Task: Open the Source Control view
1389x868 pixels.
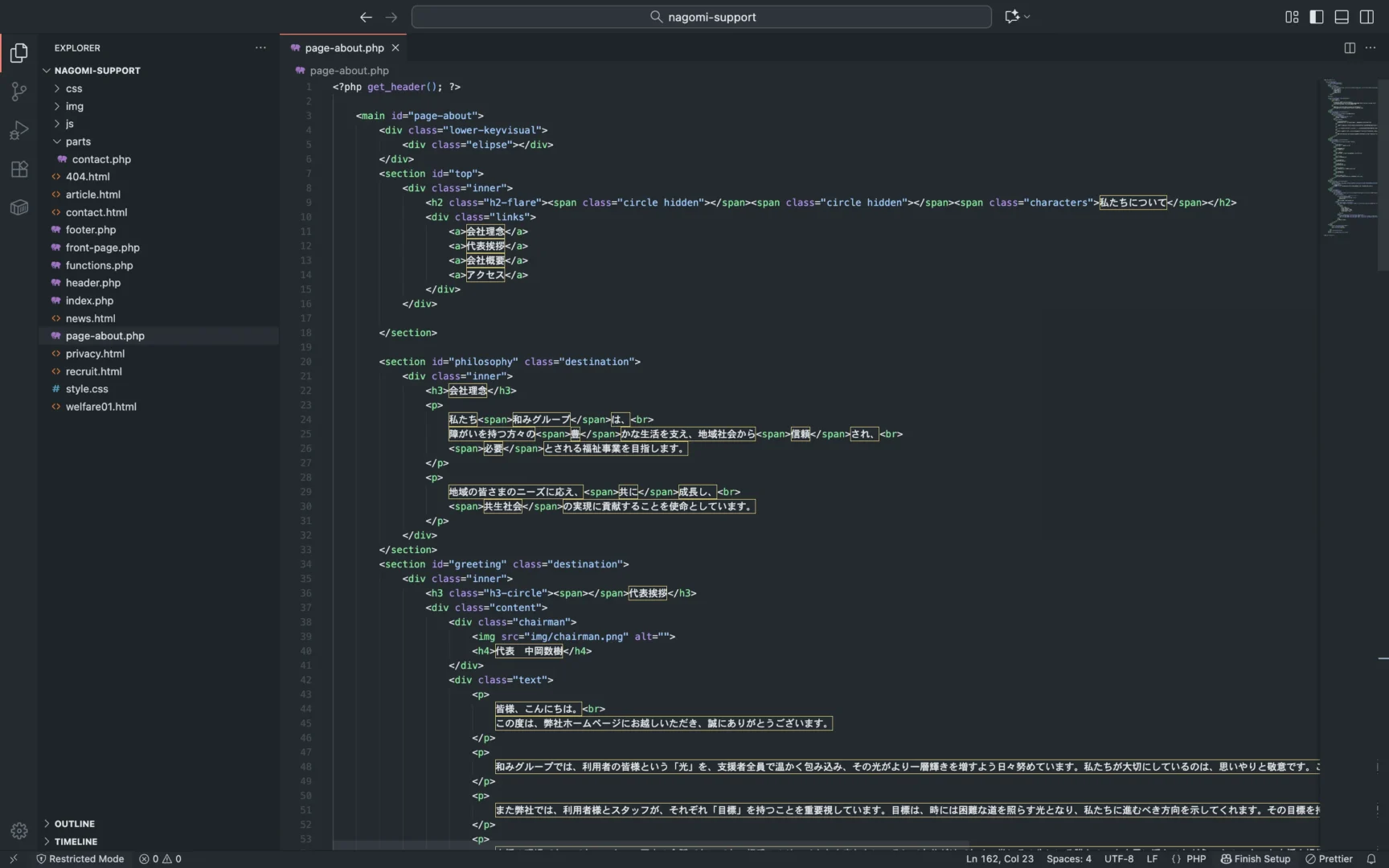Action: pyautogui.click(x=18, y=92)
